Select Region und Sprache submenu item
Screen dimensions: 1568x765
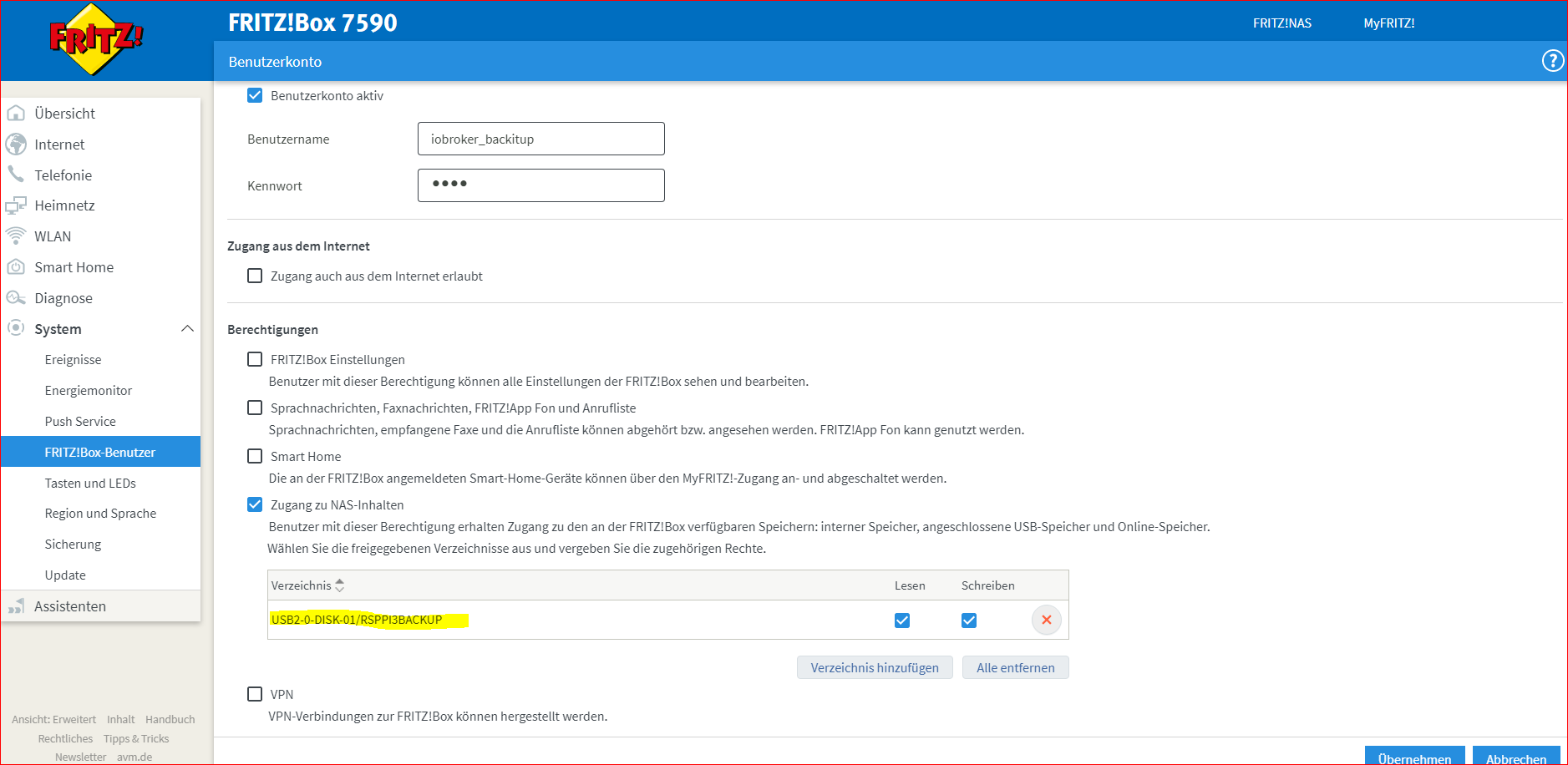pyautogui.click(x=100, y=514)
